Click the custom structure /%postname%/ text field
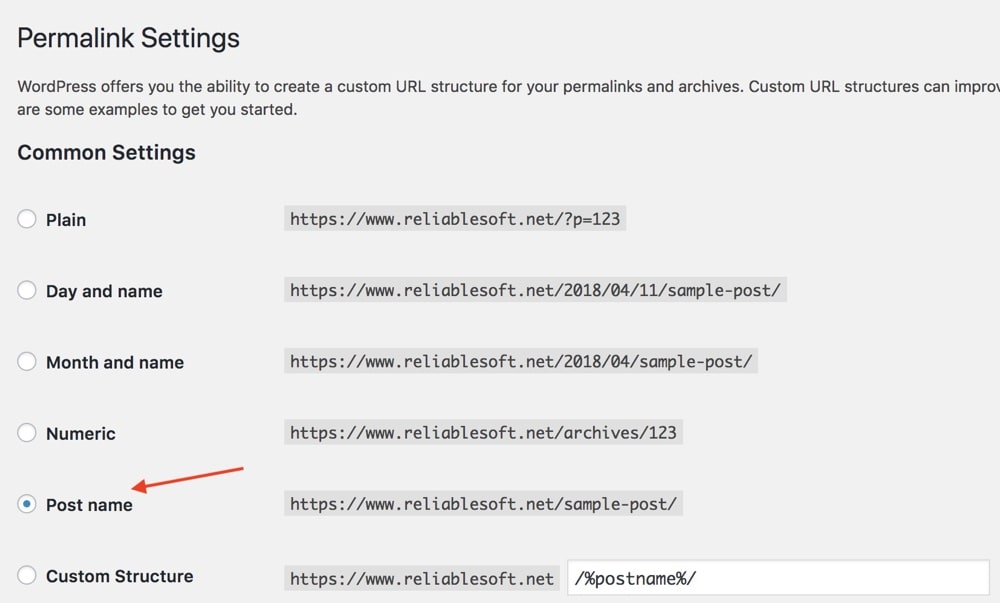This screenshot has width=1000, height=603. coord(778,578)
